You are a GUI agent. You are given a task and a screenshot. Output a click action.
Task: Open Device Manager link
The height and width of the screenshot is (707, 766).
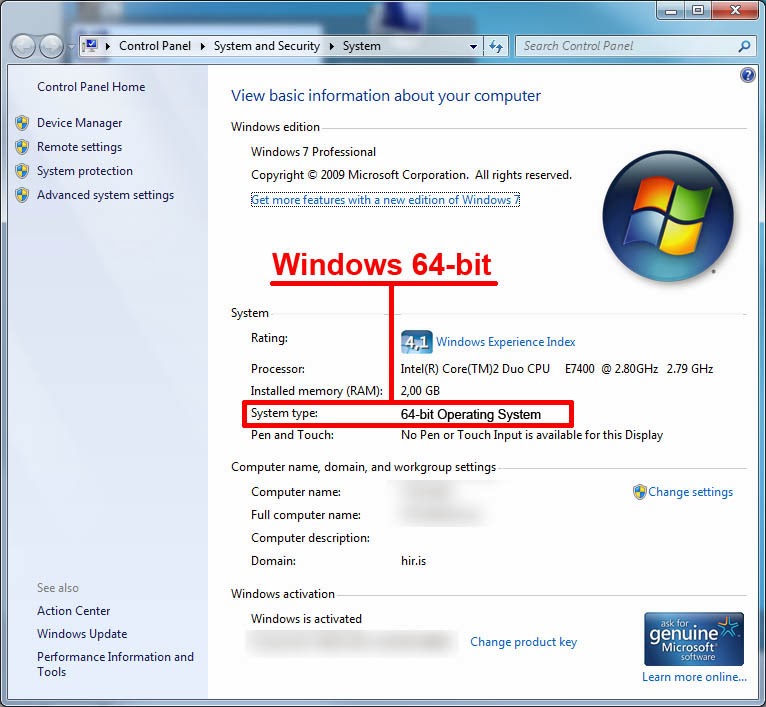click(80, 123)
